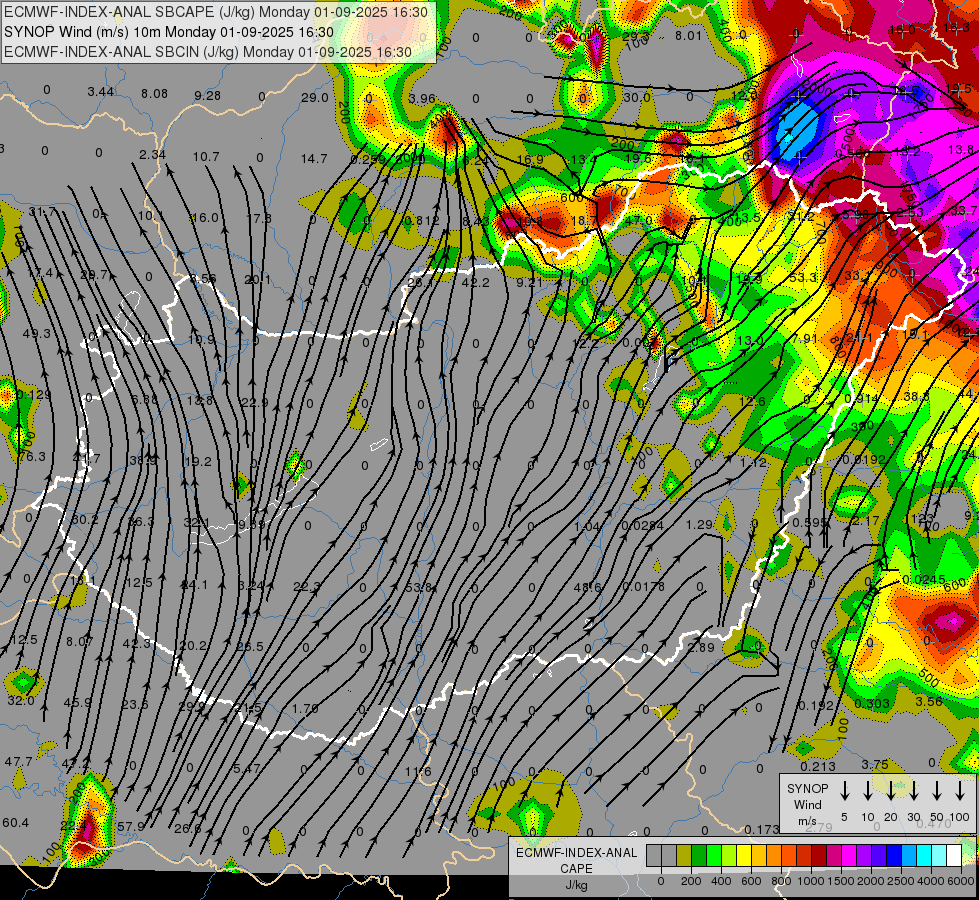Click the map value 7.91
The height and width of the screenshot is (900, 979).
(x=804, y=338)
